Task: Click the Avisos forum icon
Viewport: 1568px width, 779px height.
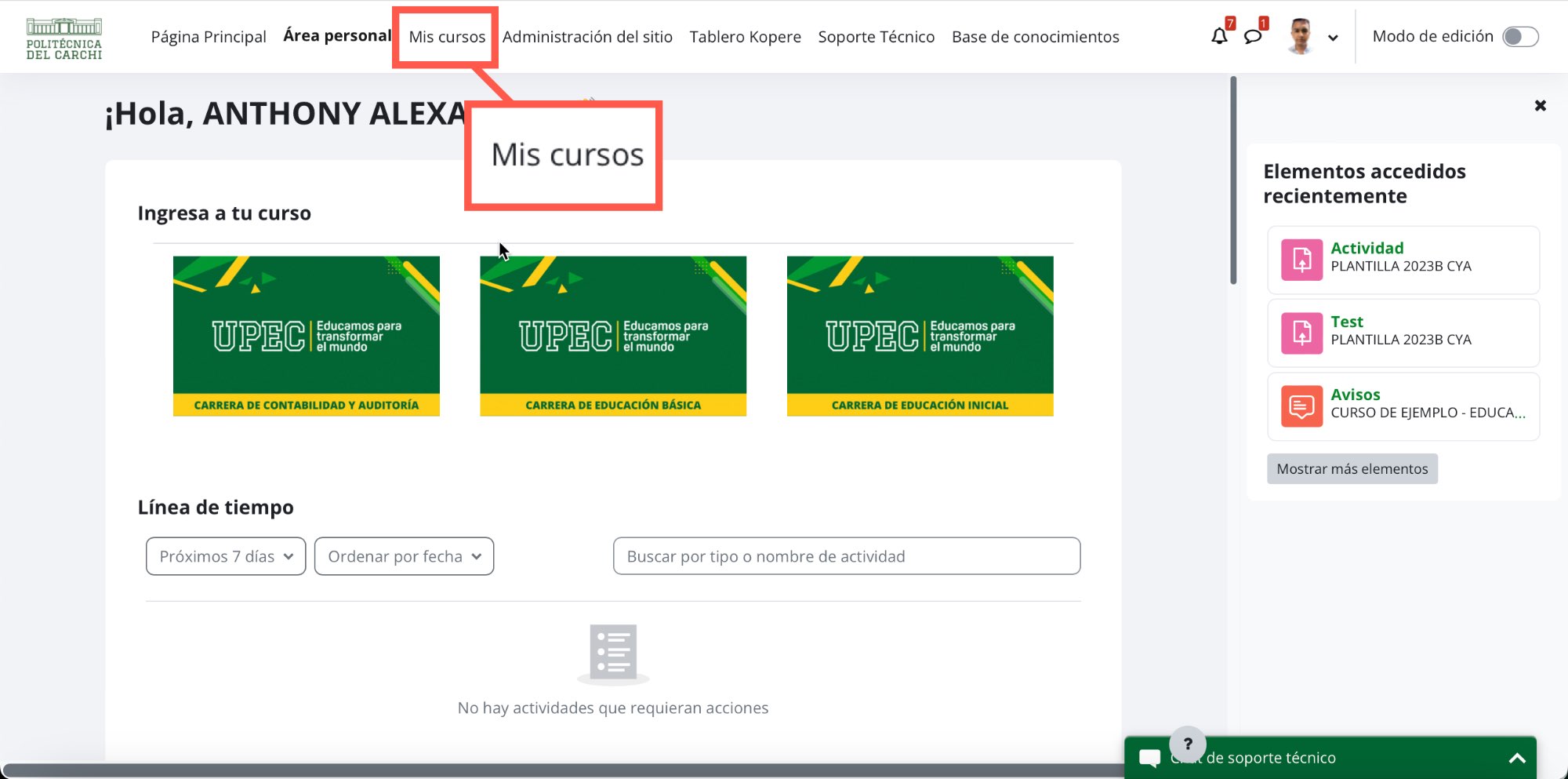Action: (x=1301, y=406)
